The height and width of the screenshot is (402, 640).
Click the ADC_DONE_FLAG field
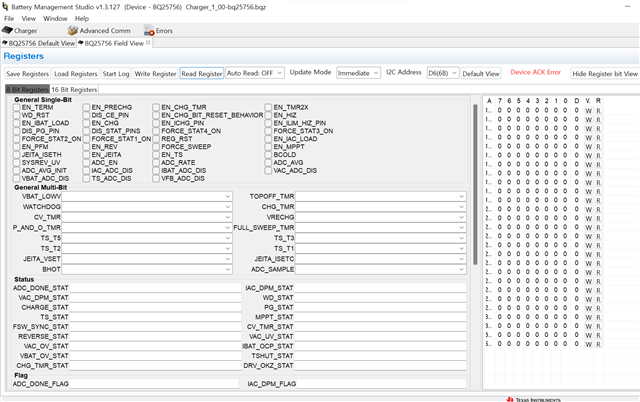pos(154,384)
